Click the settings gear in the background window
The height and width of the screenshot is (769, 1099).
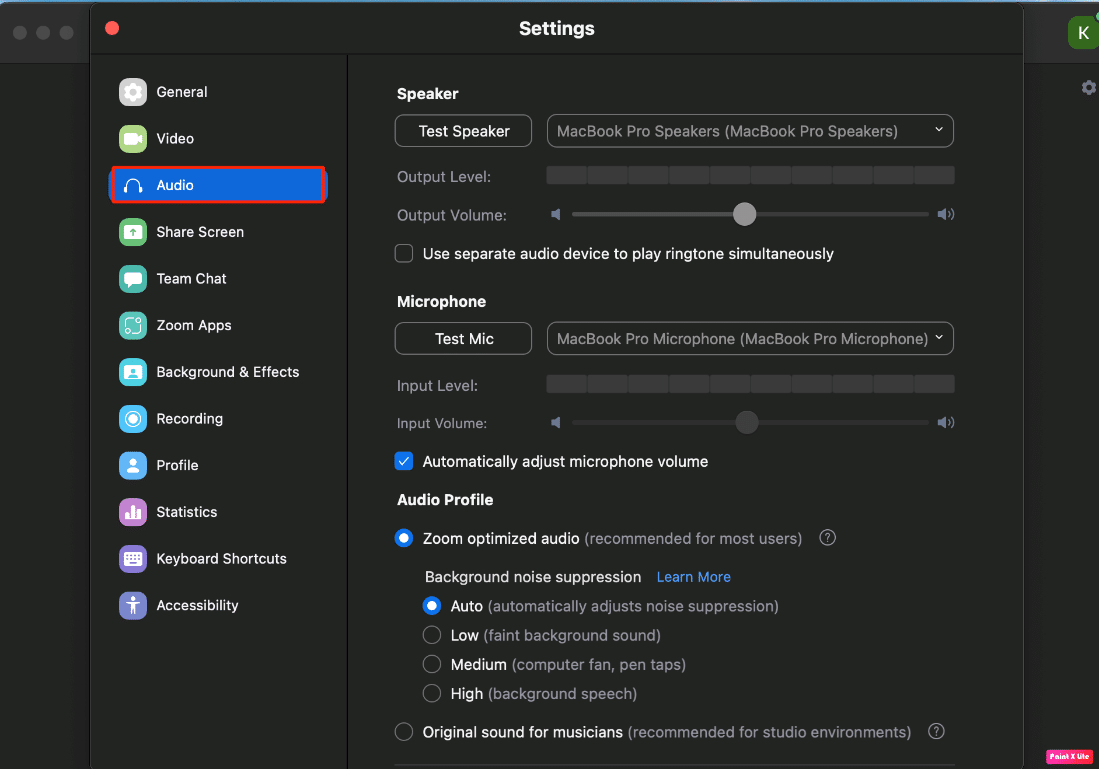[x=1088, y=88]
